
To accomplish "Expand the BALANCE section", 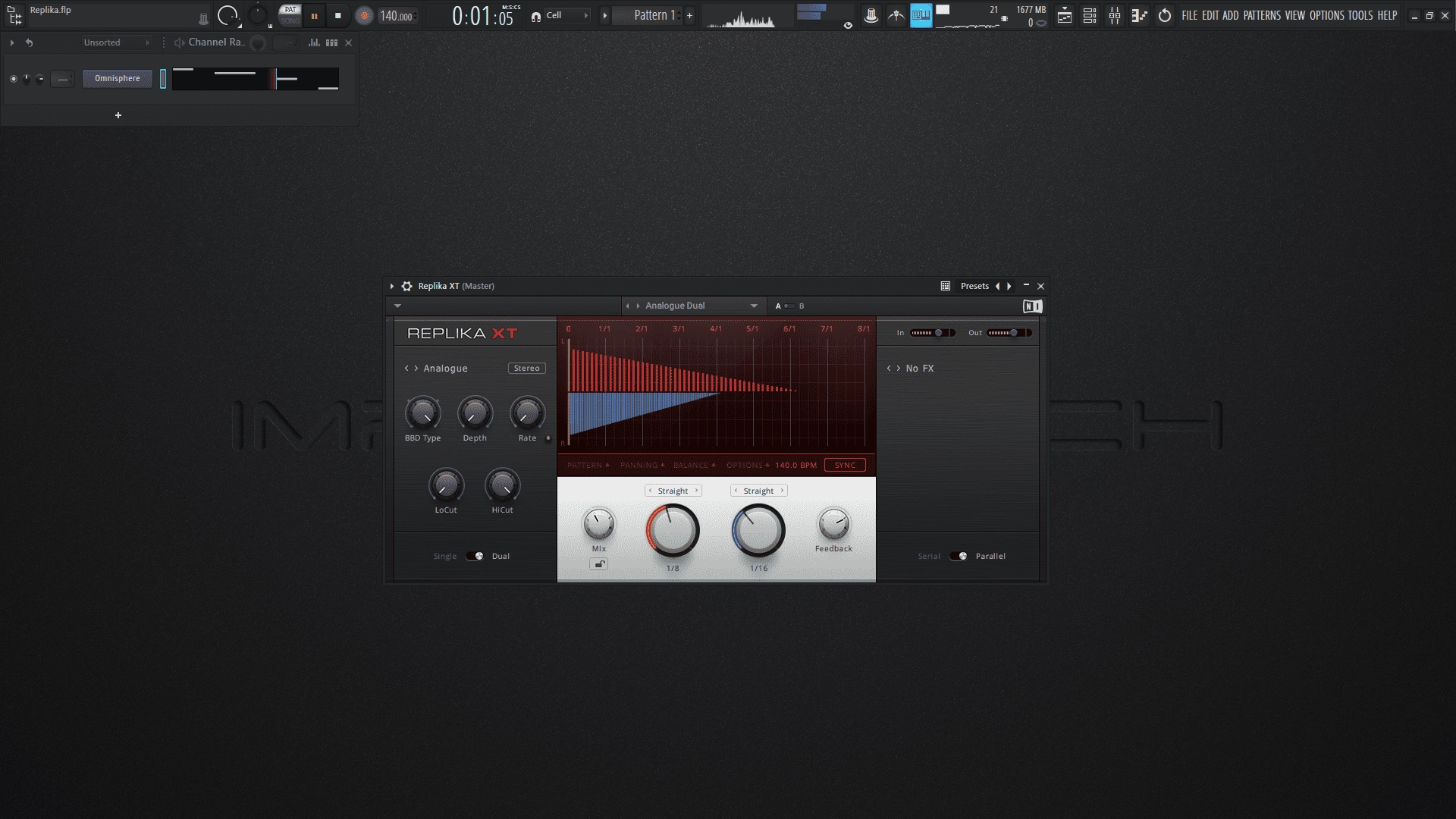I will (x=695, y=465).
